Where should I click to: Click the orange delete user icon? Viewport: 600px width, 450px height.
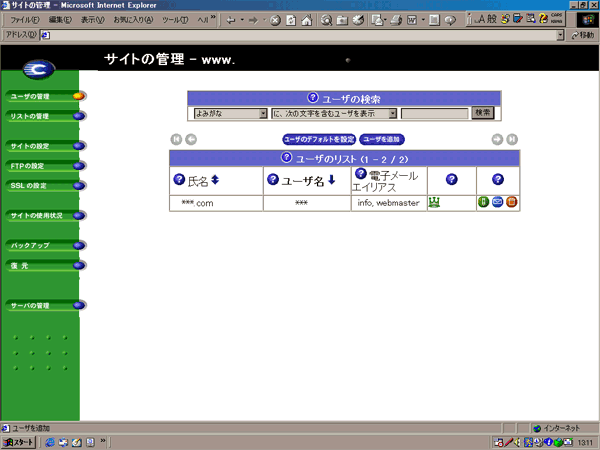511,203
